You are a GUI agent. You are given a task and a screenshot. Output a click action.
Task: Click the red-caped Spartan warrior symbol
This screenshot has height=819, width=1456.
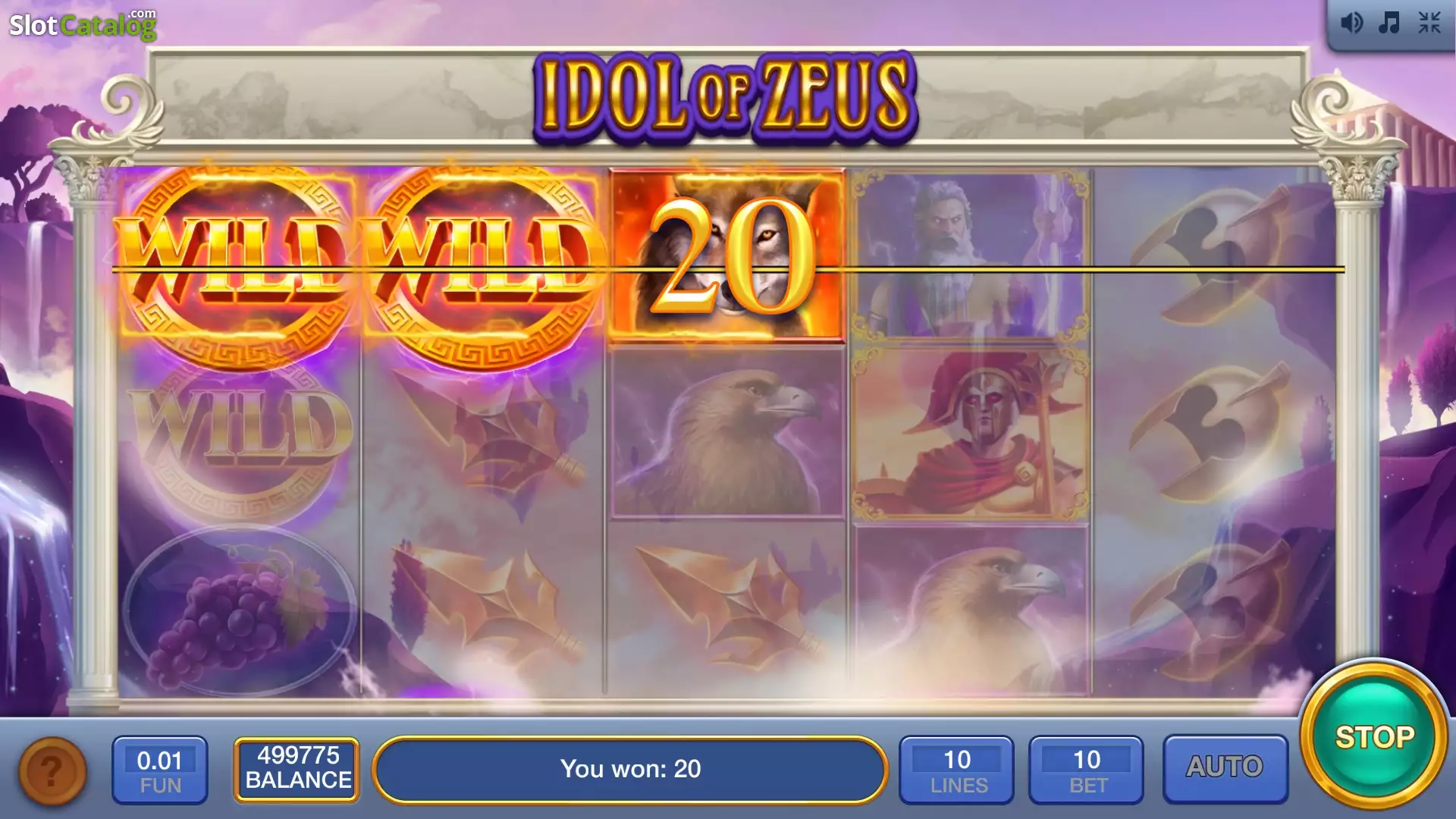tap(971, 434)
